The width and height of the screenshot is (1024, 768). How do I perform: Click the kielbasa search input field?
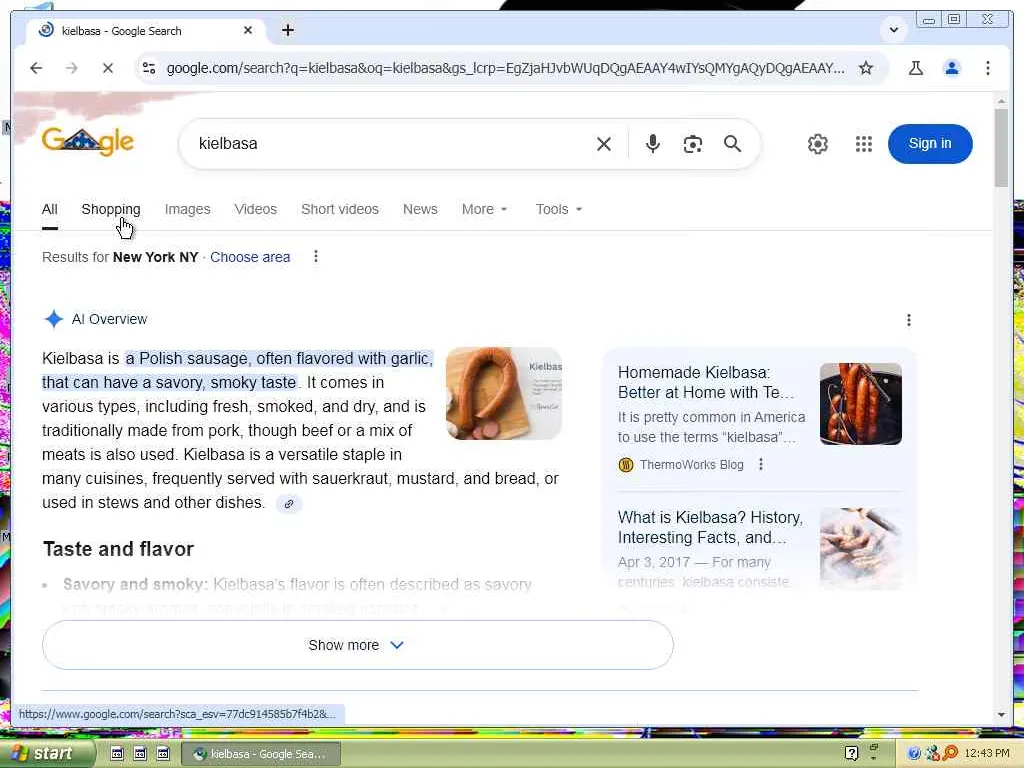(x=392, y=144)
